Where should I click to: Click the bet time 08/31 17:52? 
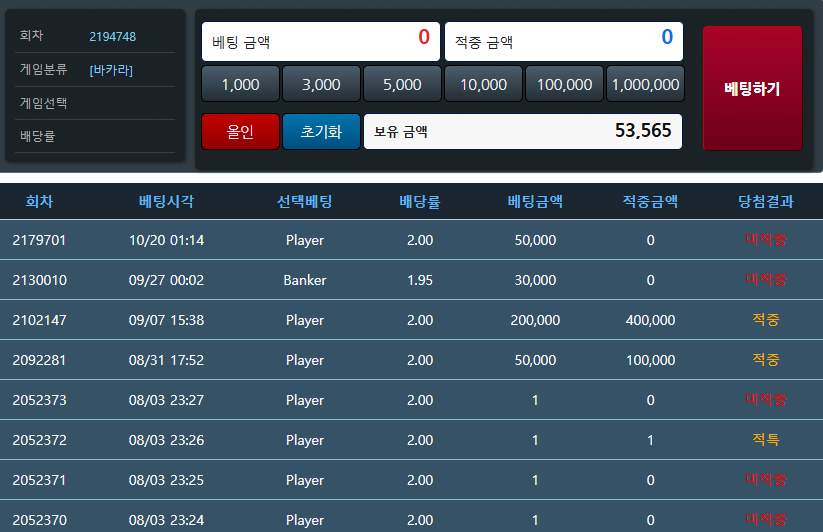[166, 360]
